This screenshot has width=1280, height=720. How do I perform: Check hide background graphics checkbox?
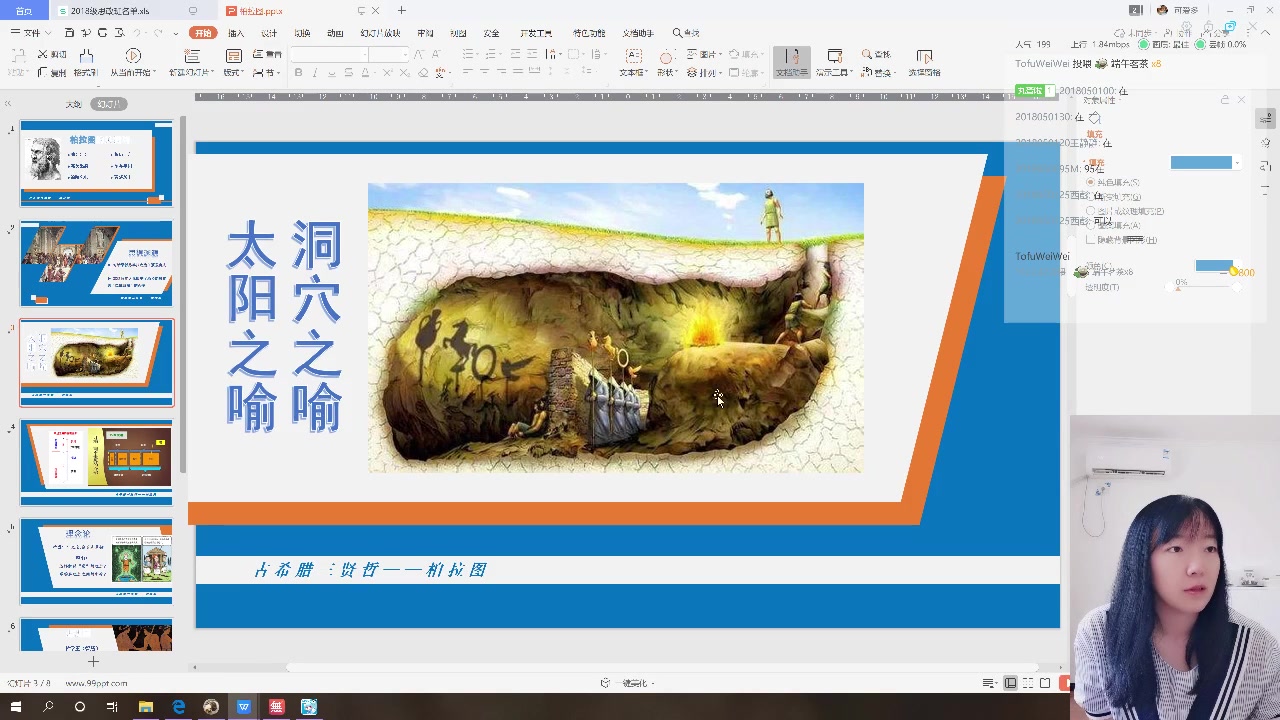coord(1091,240)
